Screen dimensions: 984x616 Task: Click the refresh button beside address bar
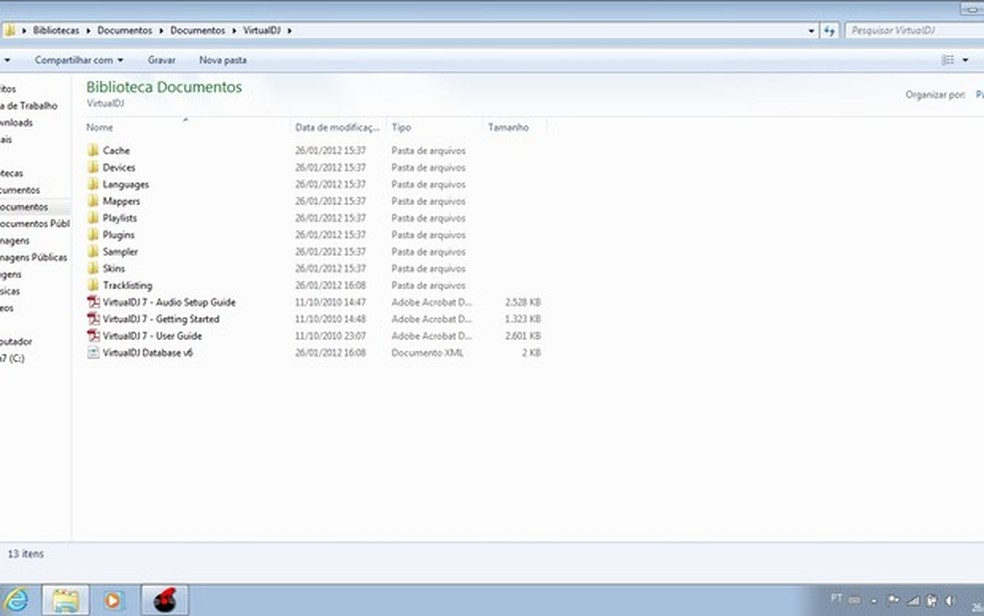(x=830, y=30)
